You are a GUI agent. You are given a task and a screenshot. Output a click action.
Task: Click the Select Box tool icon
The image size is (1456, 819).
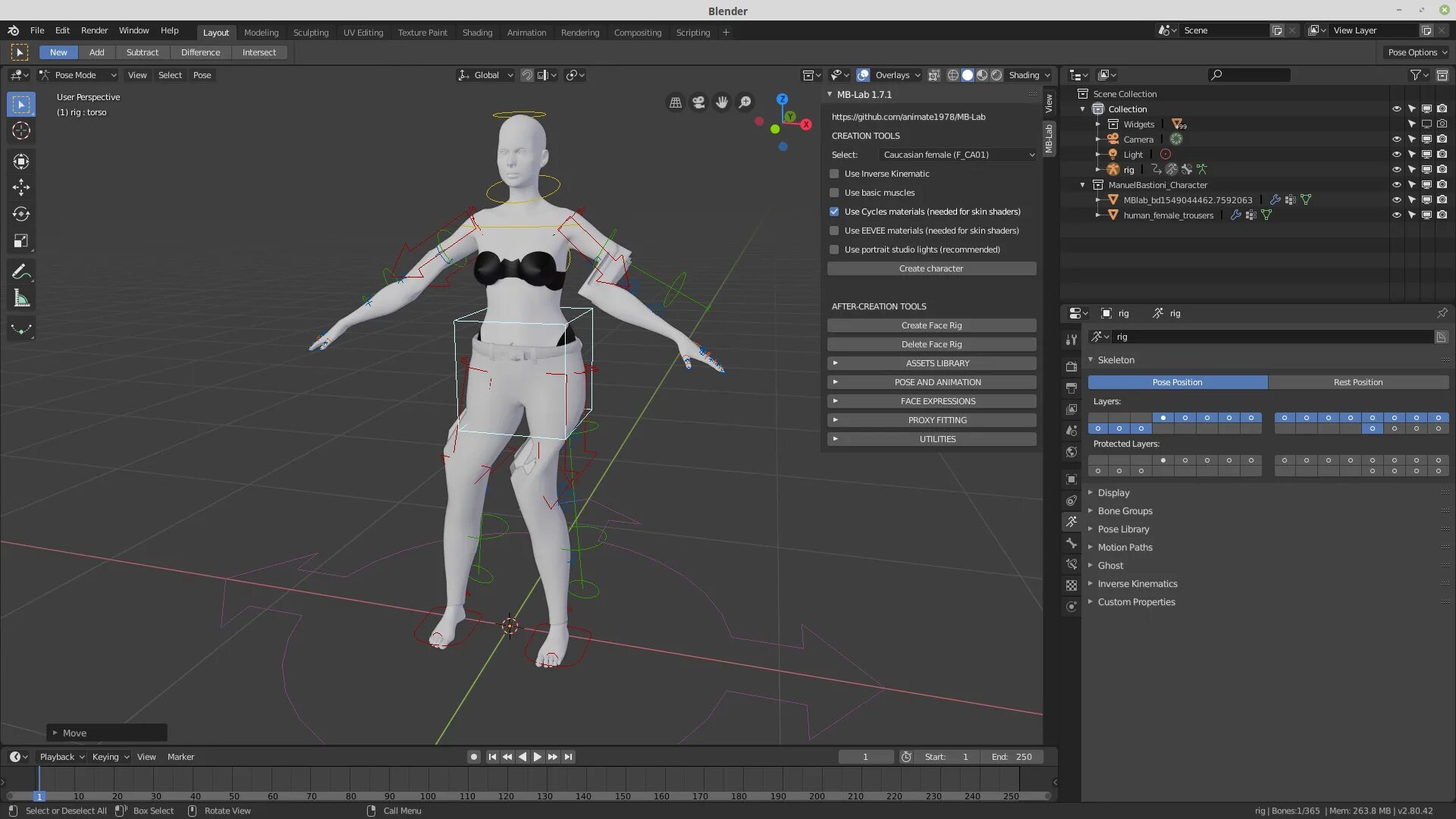click(x=21, y=104)
